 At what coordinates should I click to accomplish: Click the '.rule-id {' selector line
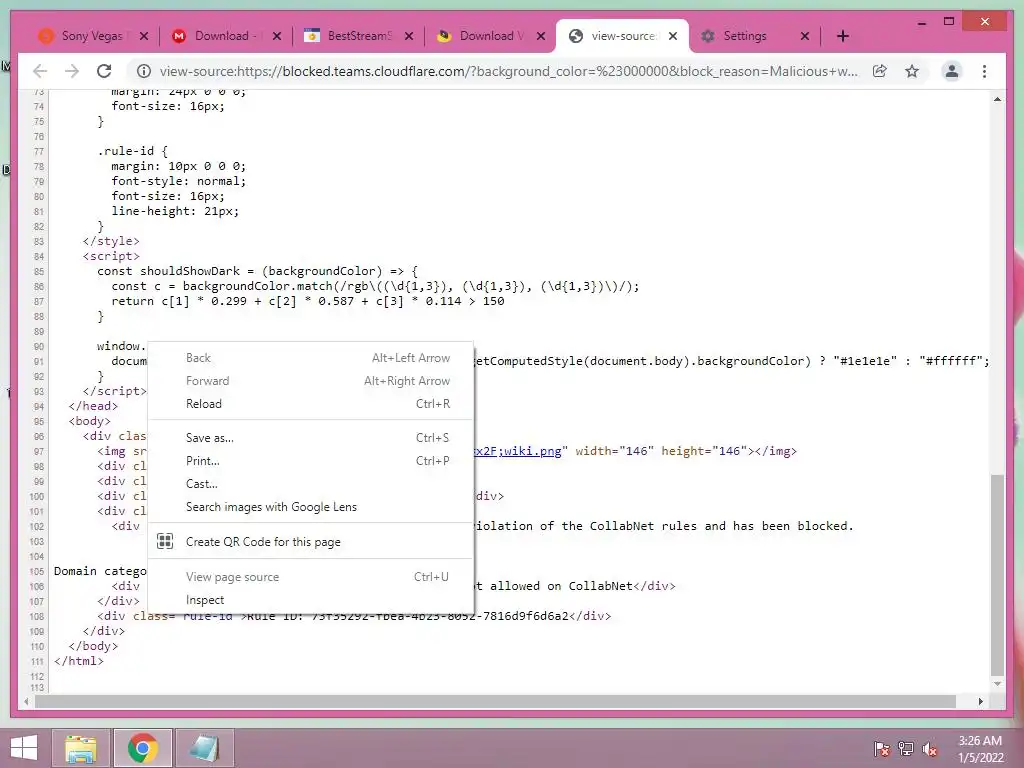[x=133, y=151]
